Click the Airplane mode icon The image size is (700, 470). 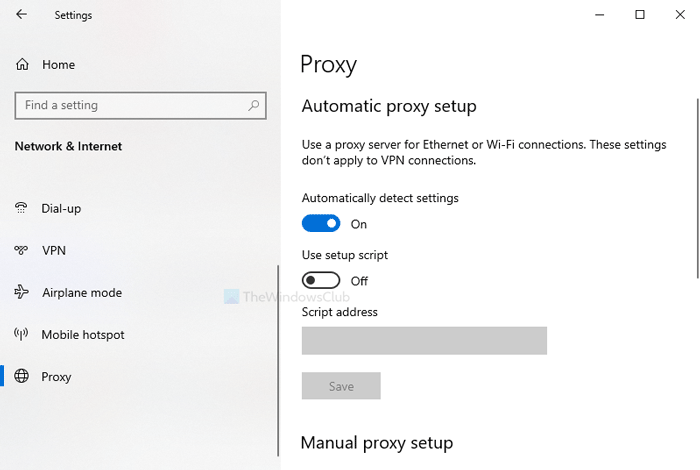pyautogui.click(x=22, y=292)
